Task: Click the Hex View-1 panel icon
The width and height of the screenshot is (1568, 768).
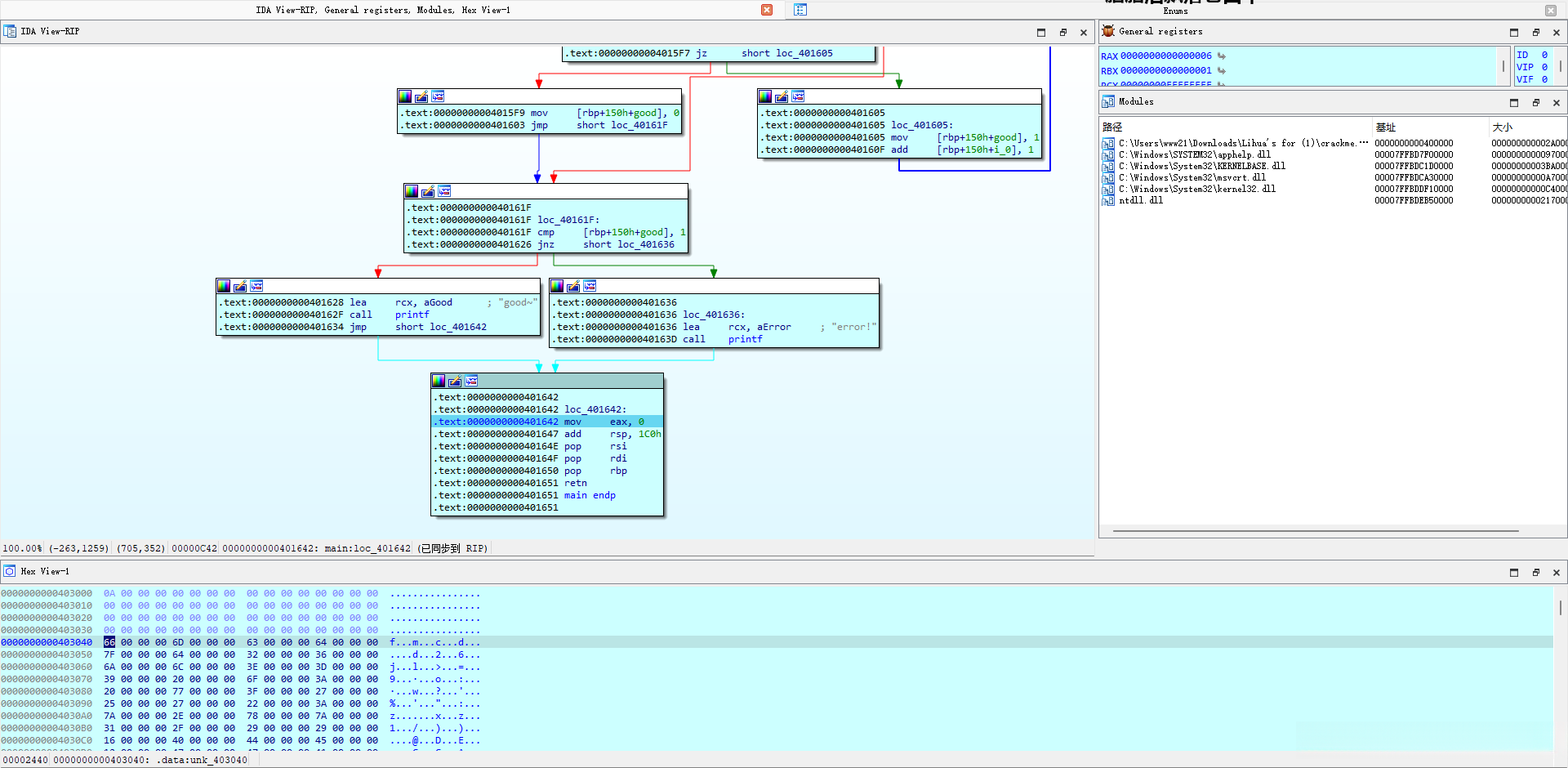Action: [x=10, y=571]
